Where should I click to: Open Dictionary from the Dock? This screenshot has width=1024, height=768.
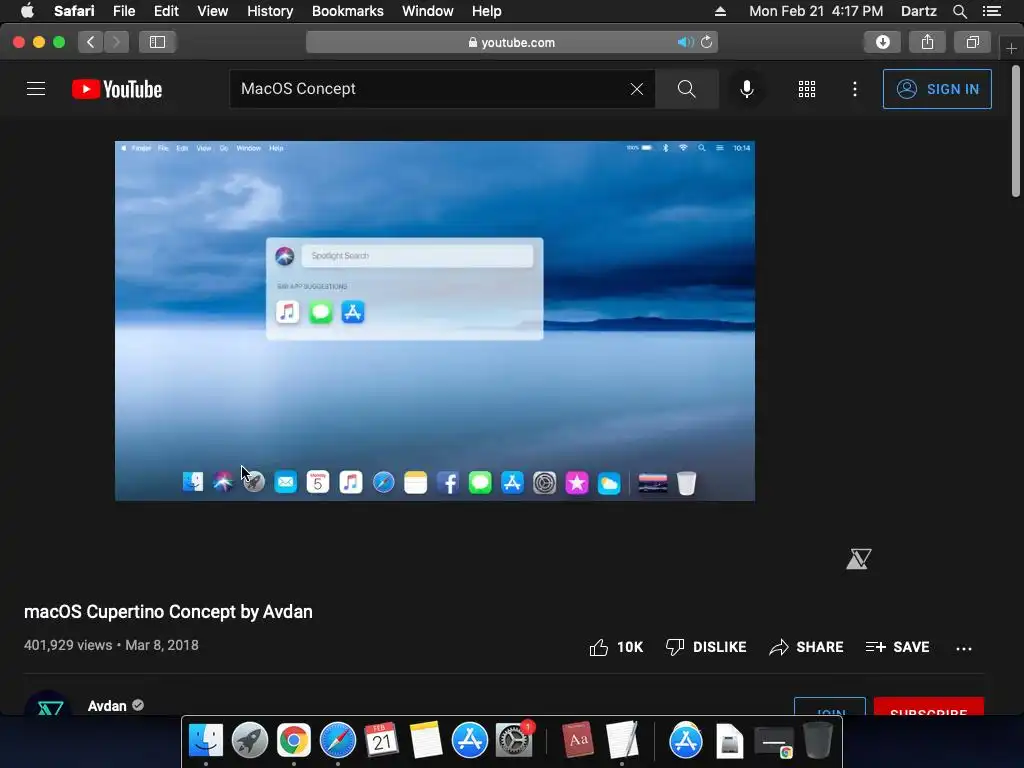point(578,740)
